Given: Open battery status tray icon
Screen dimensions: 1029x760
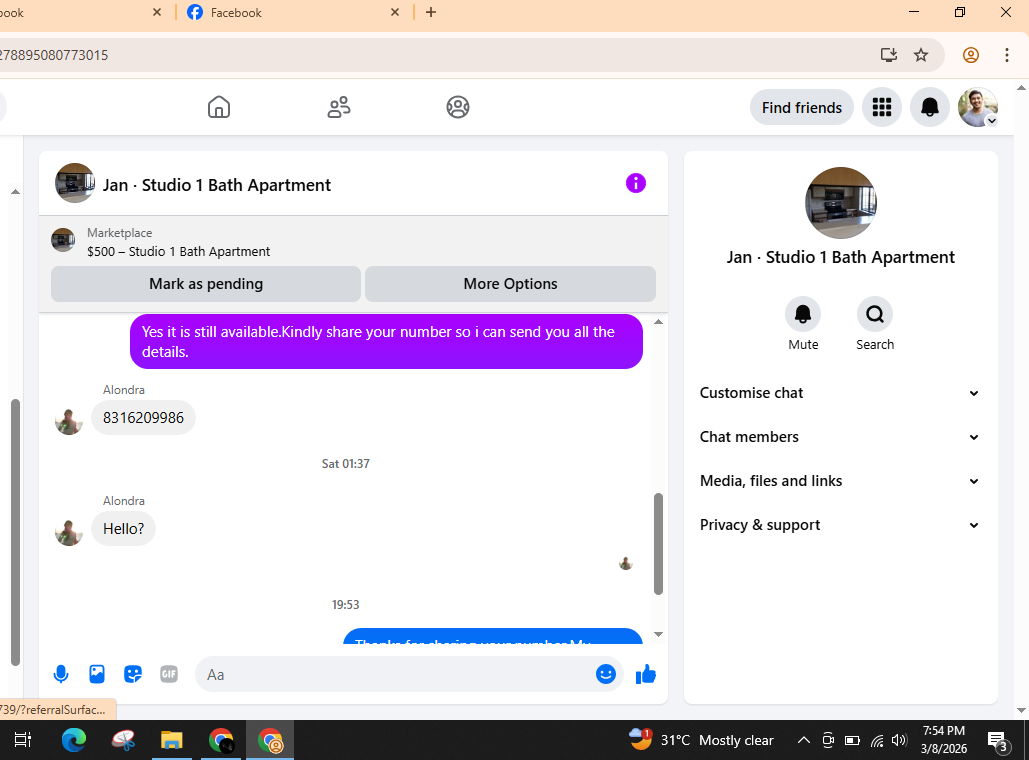Looking at the screenshot, I should [852, 740].
